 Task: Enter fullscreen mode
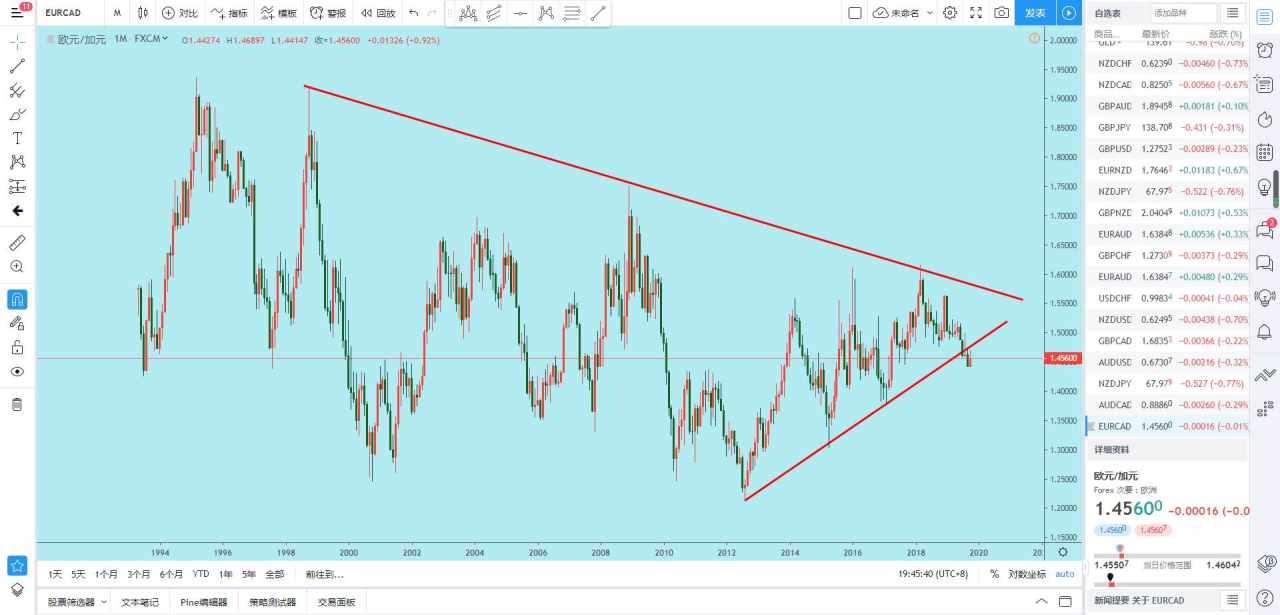click(975, 13)
